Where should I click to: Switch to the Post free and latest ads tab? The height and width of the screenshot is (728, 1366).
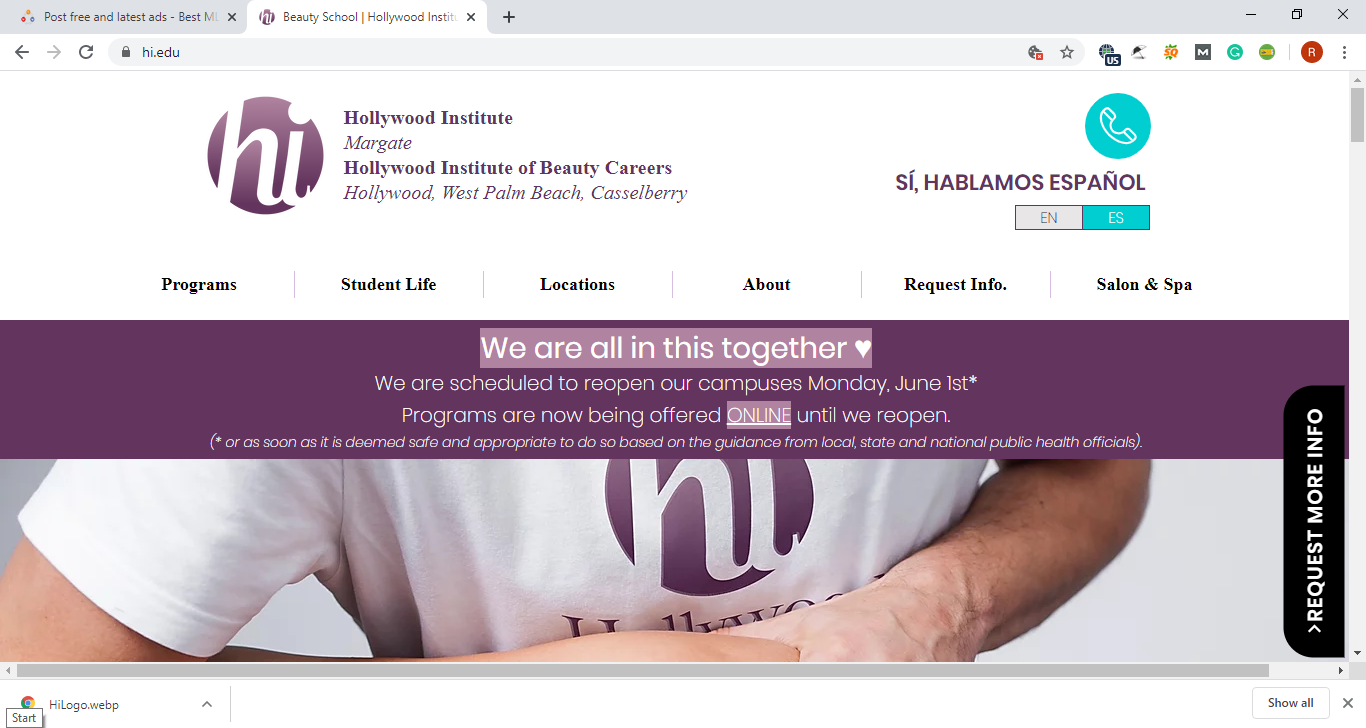tap(124, 17)
